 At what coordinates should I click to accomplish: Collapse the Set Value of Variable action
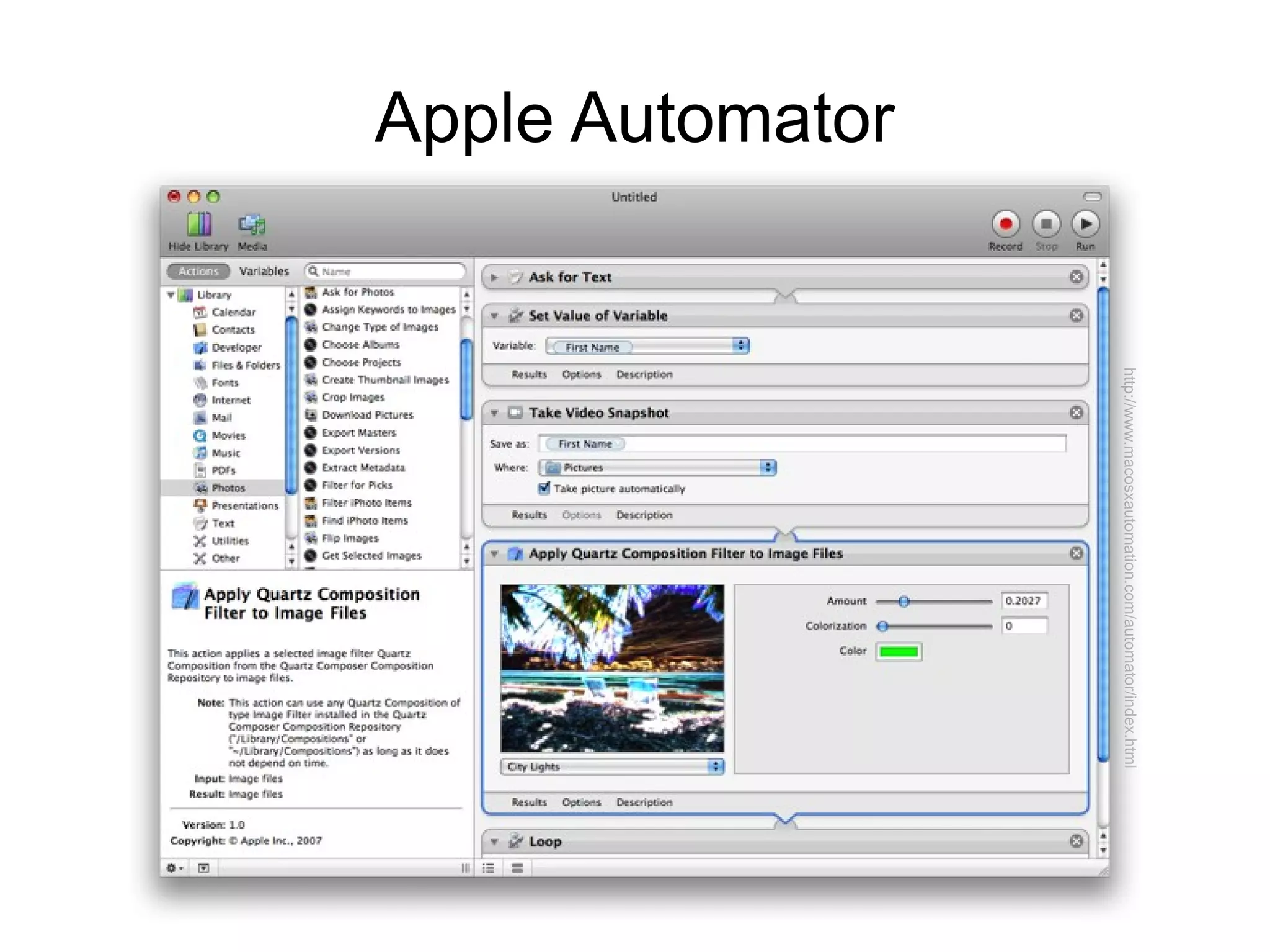[x=494, y=316]
